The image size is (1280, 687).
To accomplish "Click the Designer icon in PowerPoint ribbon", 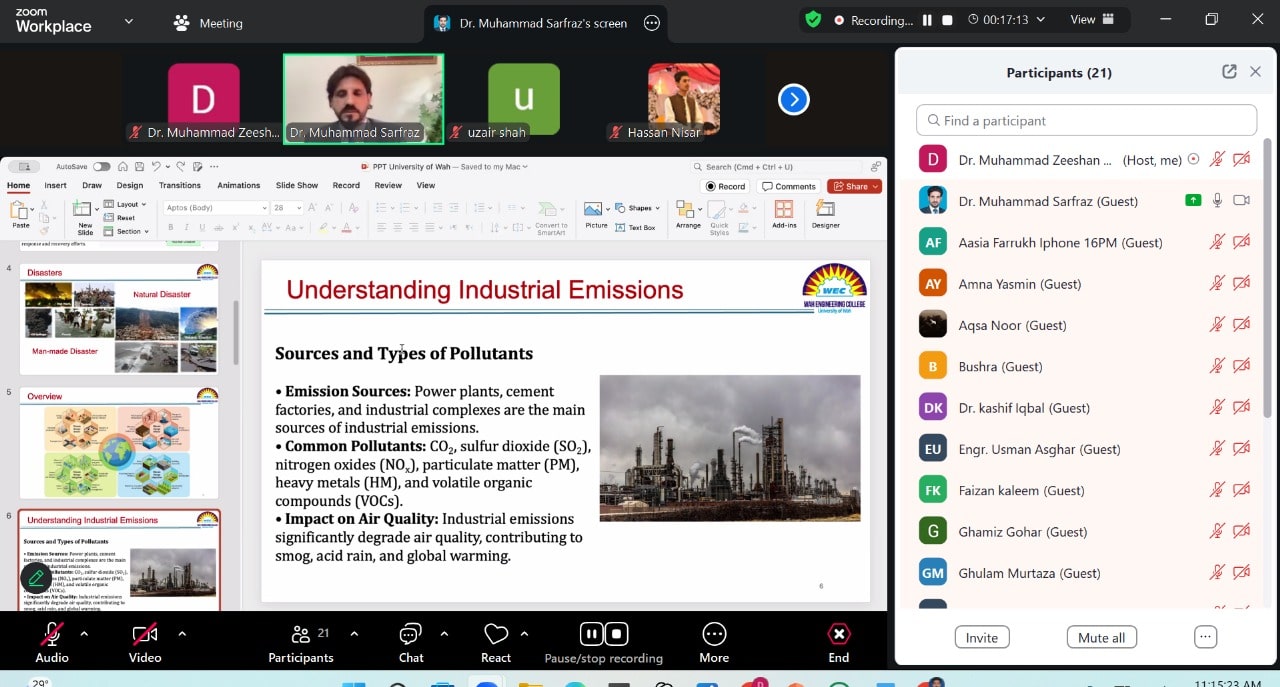I will 825,214.
